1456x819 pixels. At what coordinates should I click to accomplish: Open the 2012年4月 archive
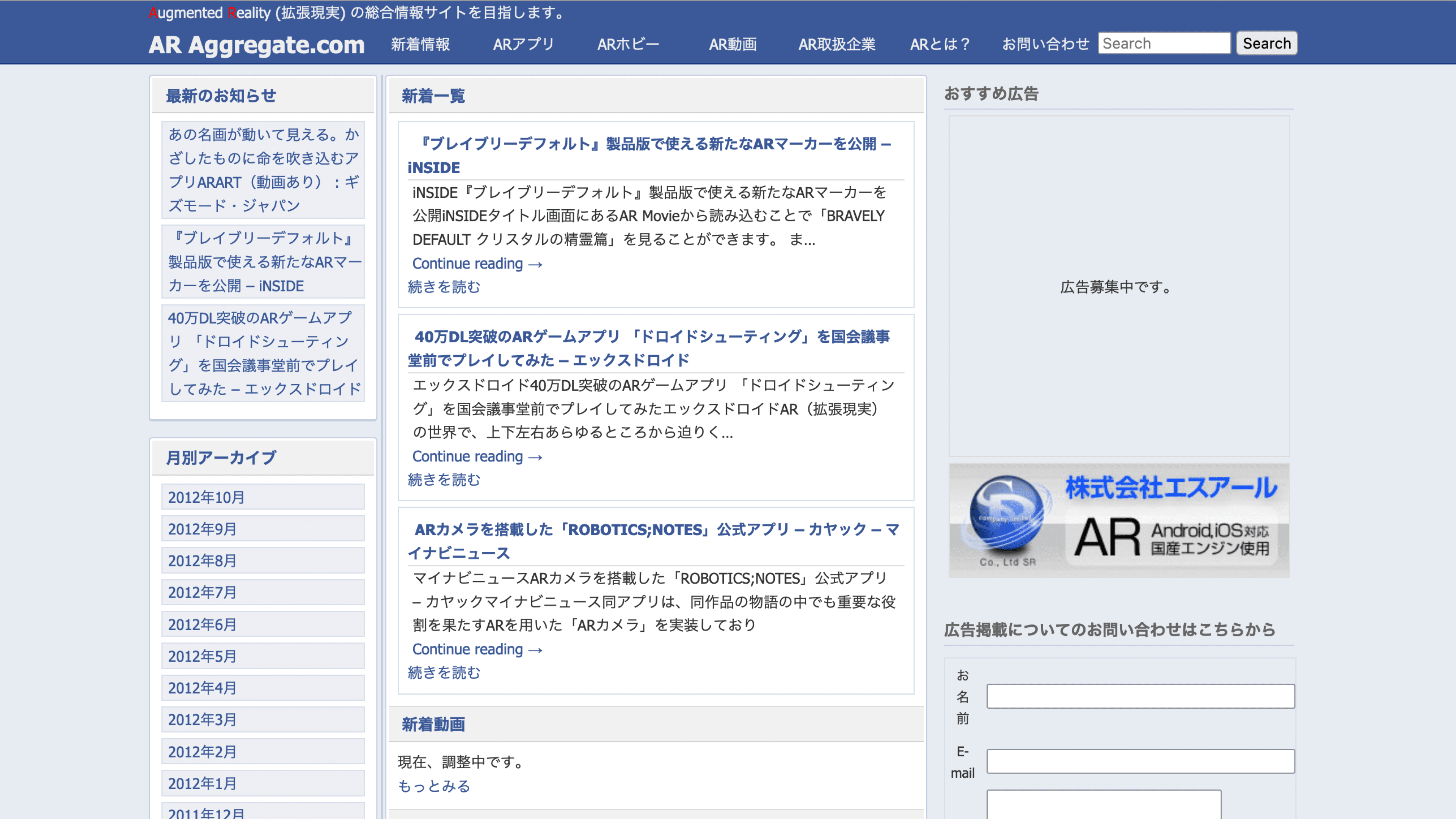click(263, 687)
